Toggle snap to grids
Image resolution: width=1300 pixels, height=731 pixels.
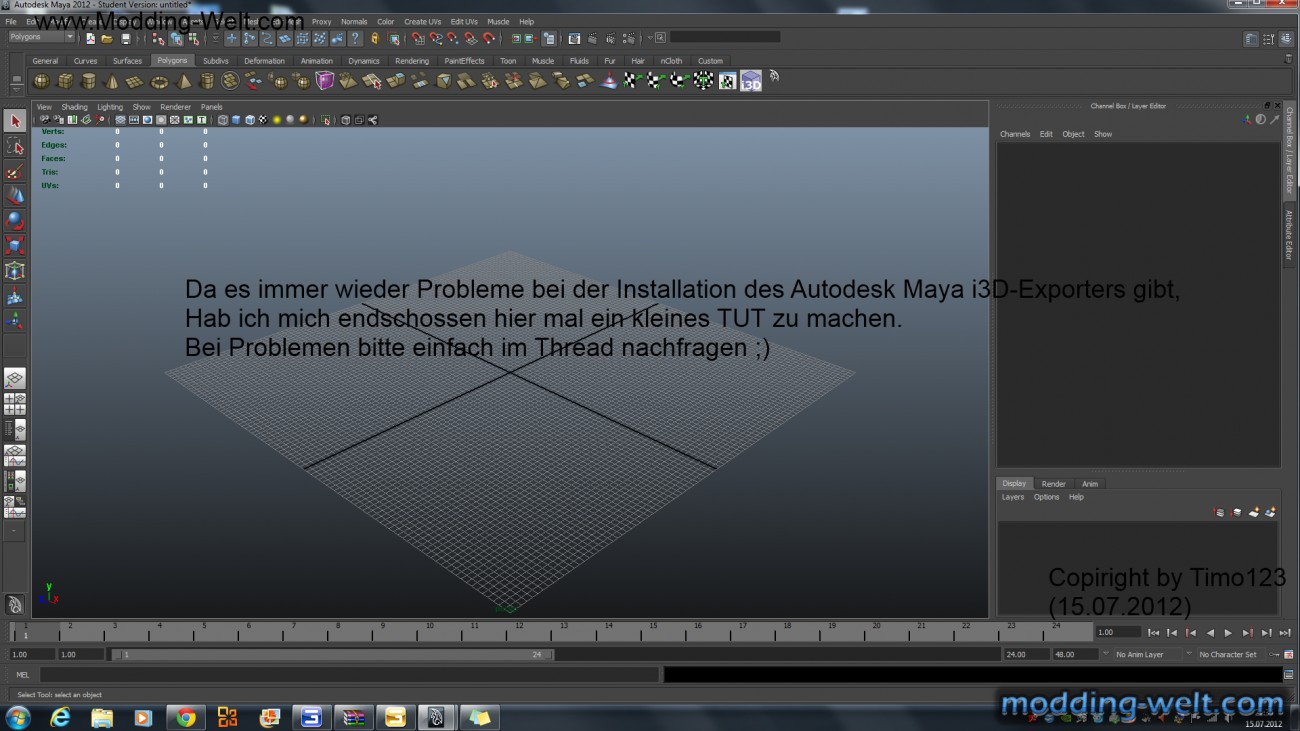click(x=418, y=39)
